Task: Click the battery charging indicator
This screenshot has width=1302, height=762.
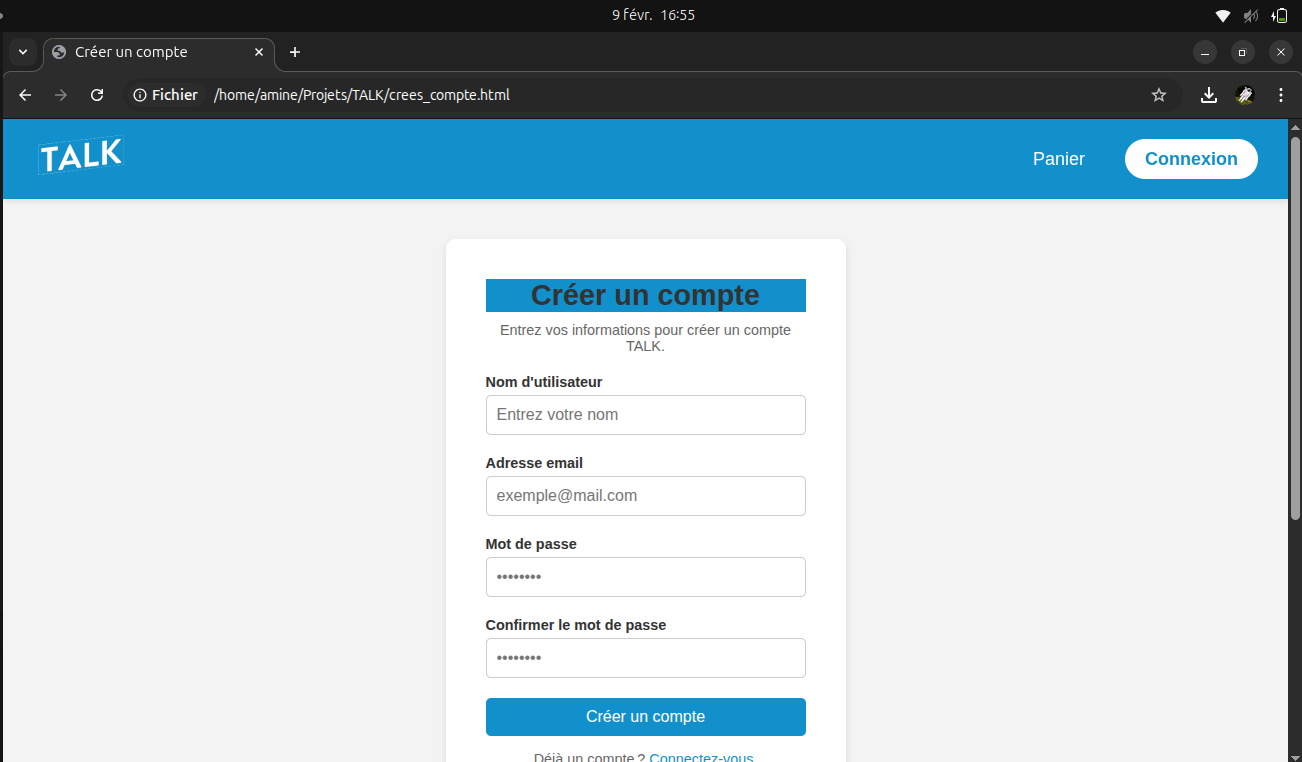Action: pos(1280,15)
